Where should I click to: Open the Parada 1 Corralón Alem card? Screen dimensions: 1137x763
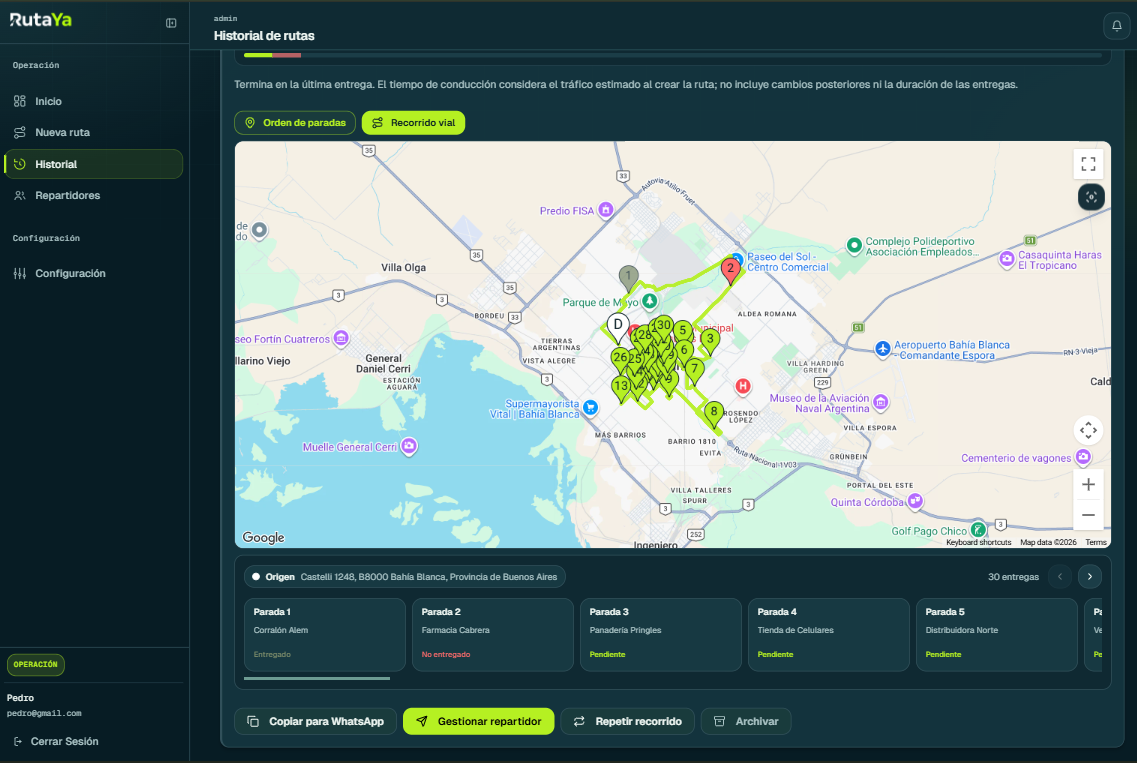pyautogui.click(x=325, y=635)
